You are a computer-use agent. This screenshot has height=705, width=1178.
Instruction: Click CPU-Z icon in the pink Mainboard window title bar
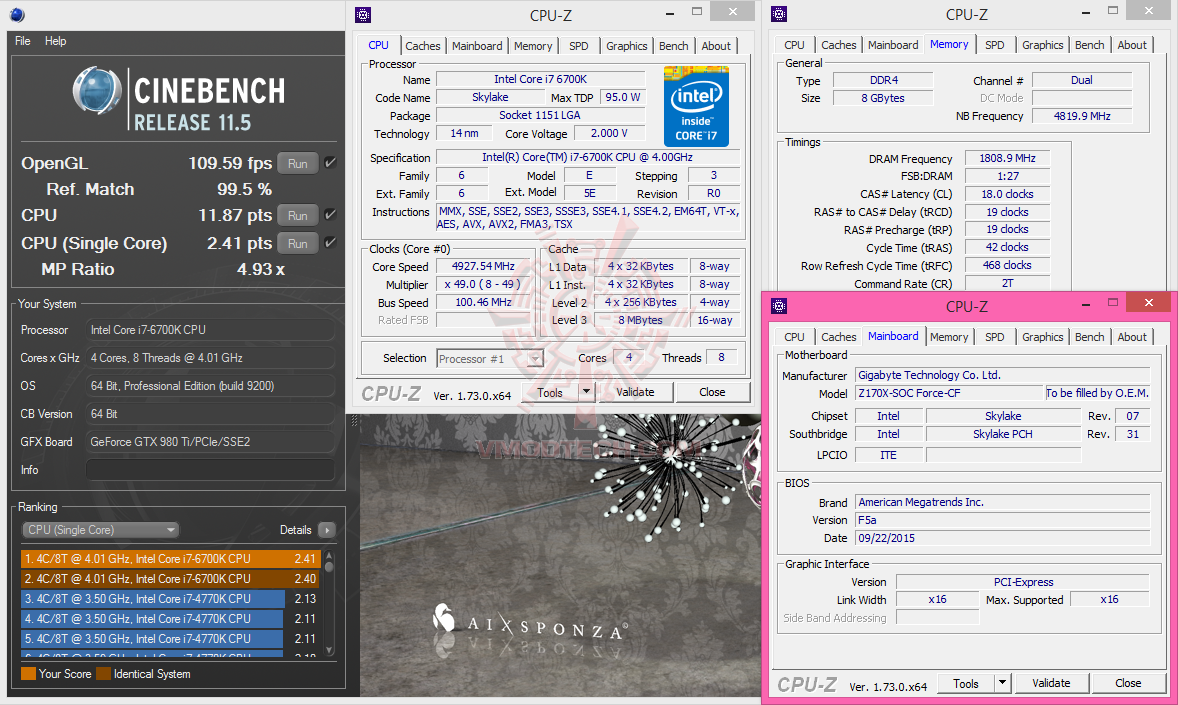pos(779,306)
